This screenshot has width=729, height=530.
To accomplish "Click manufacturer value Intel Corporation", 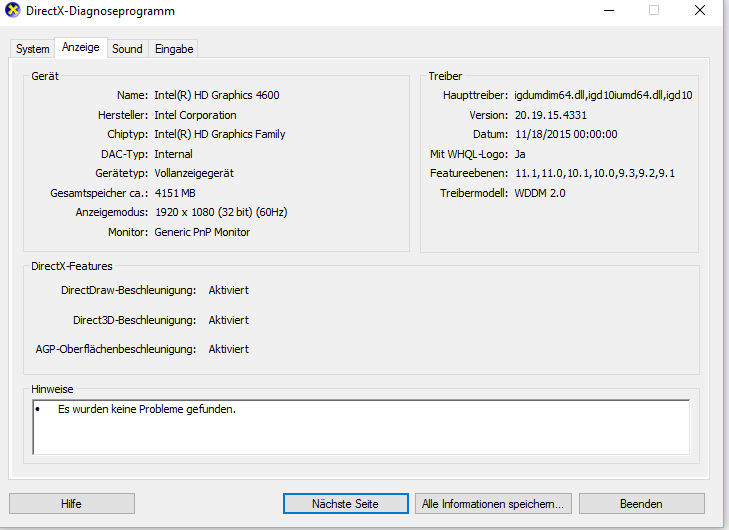I will click(195, 115).
